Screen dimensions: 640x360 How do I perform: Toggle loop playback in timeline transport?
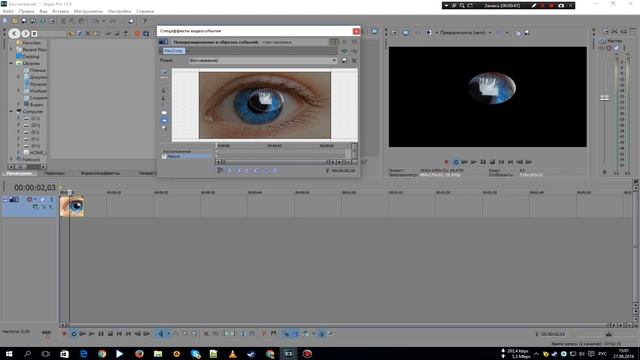point(73,333)
